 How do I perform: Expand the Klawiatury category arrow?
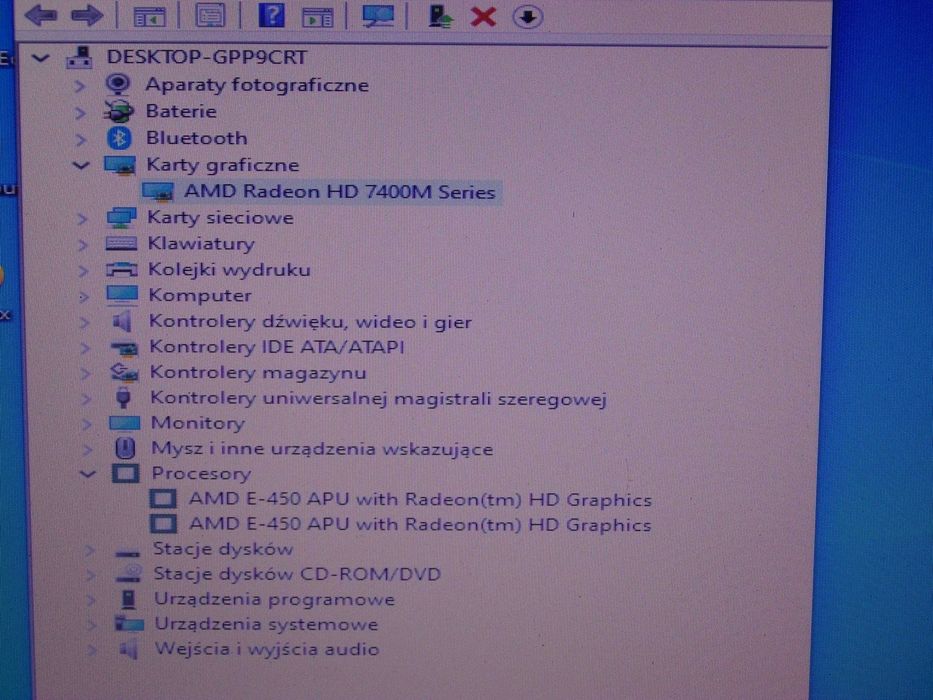click(83, 245)
